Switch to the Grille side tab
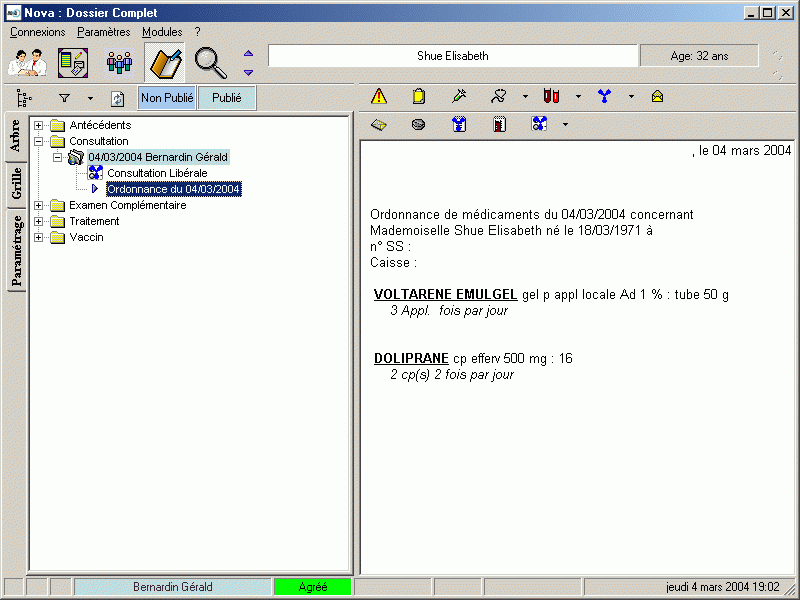The height and width of the screenshot is (600, 800). pyautogui.click(x=16, y=184)
